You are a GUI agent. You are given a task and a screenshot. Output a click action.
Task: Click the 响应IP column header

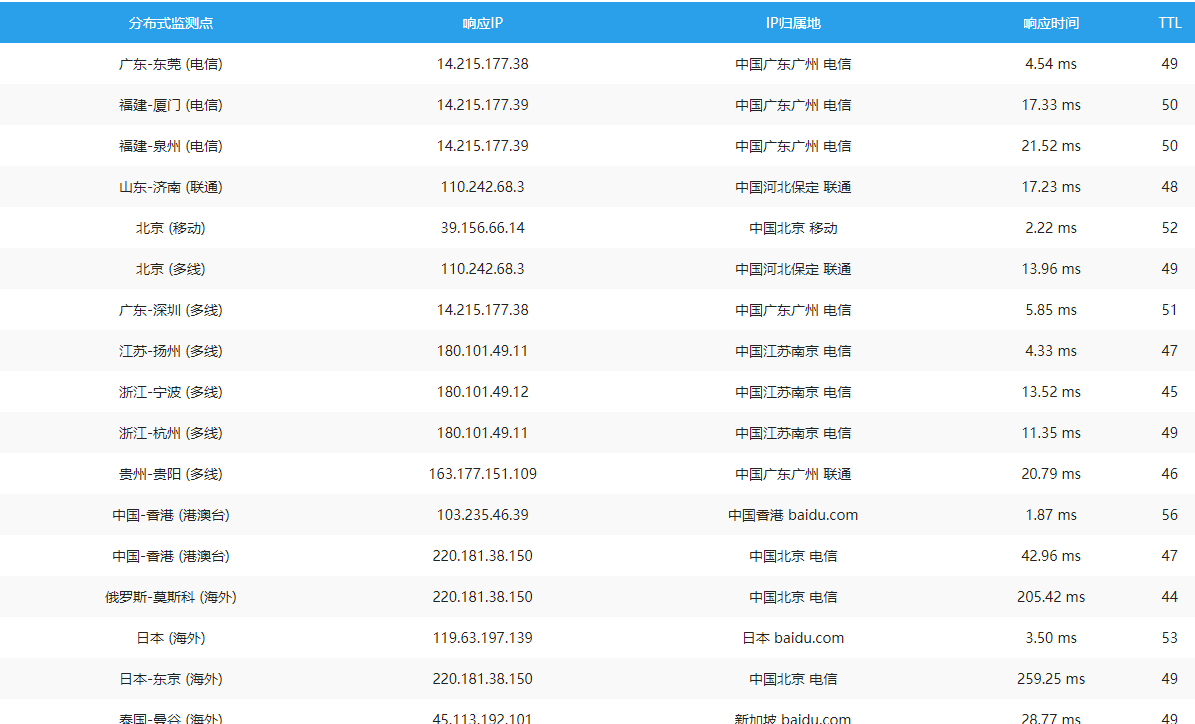tap(482, 23)
